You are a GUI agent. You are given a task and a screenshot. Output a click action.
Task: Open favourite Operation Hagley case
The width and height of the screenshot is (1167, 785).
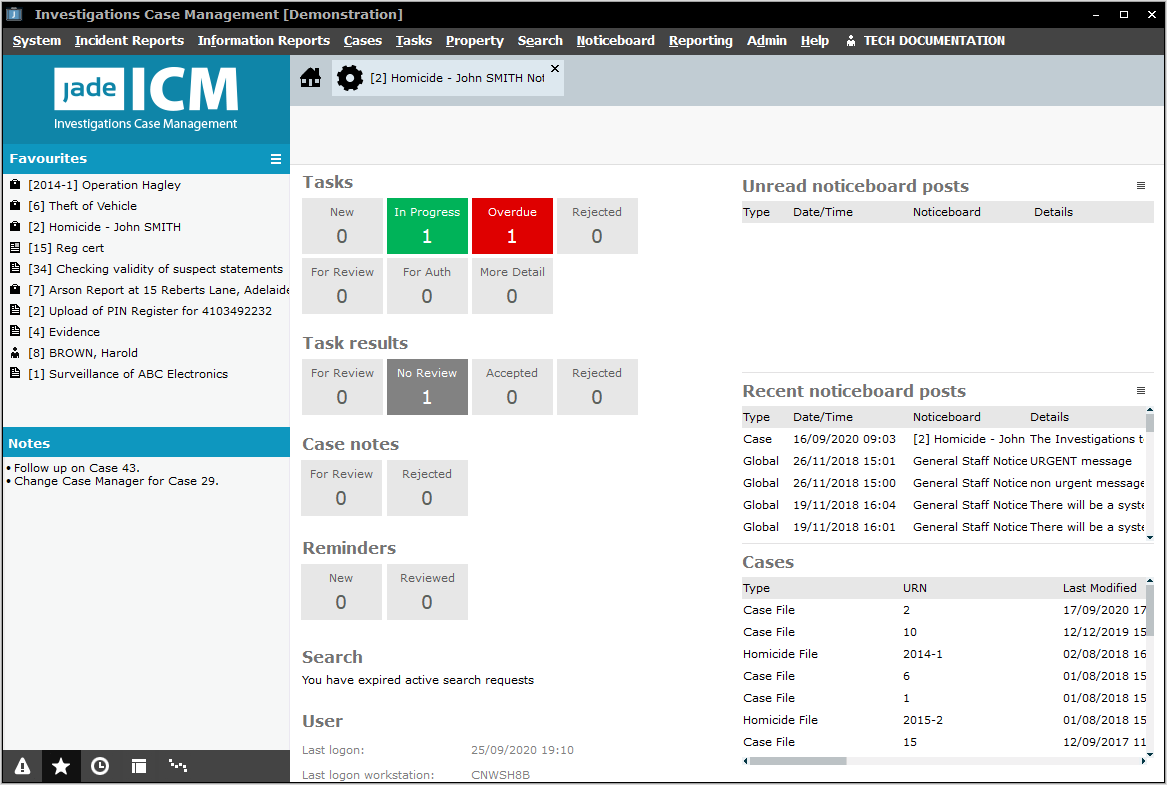click(x=104, y=185)
